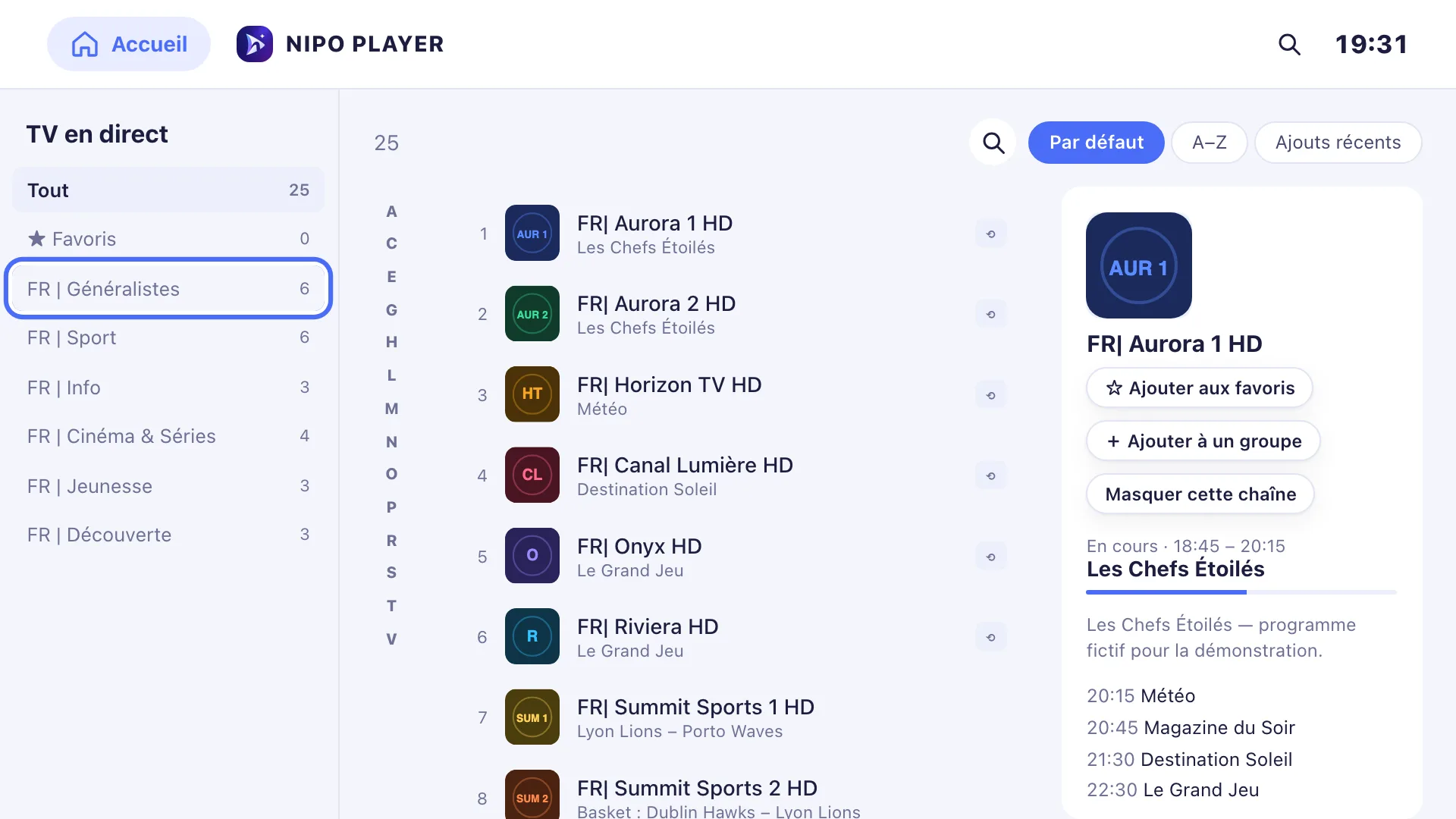Jump to letter H in index
The height and width of the screenshot is (819, 1456).
pos(391,342)
